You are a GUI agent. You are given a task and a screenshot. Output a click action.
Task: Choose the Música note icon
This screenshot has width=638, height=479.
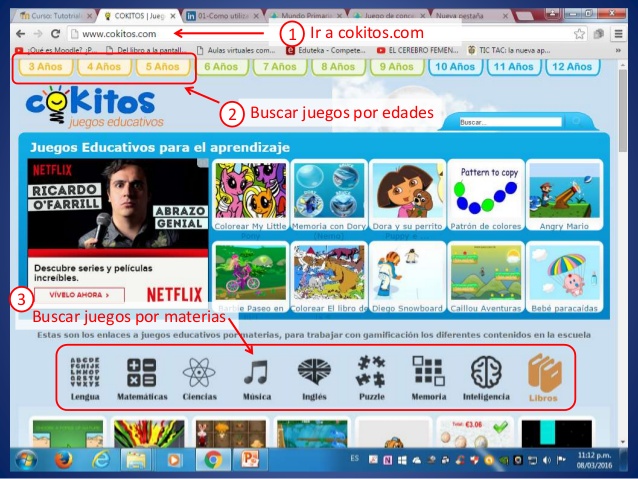pyautogui.click(x=255, y=373)
